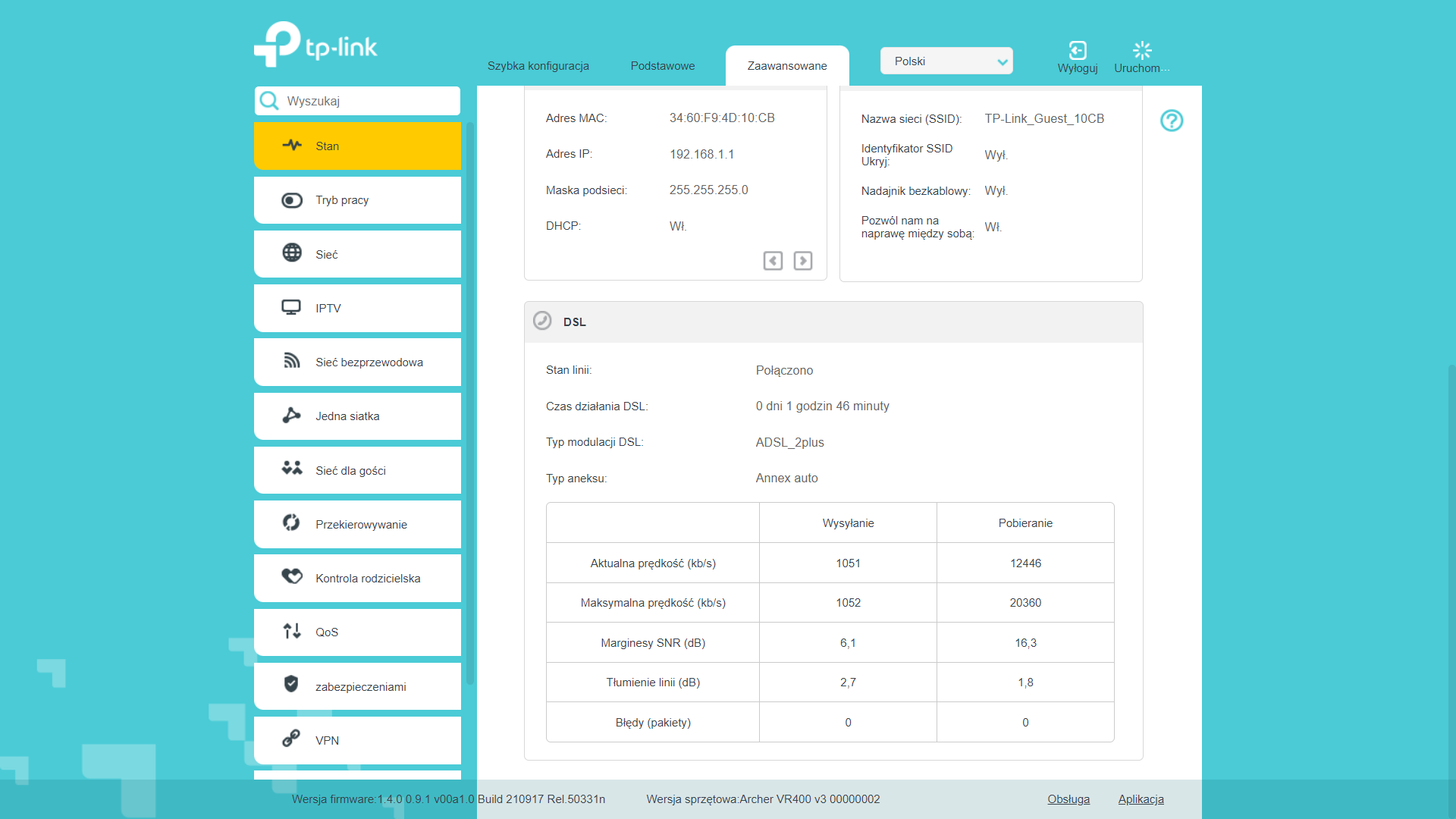Viewport: 1456px width, 819px height.
Task: Click the Uruchom reboot icon
Action: [x=1142, y=51]
